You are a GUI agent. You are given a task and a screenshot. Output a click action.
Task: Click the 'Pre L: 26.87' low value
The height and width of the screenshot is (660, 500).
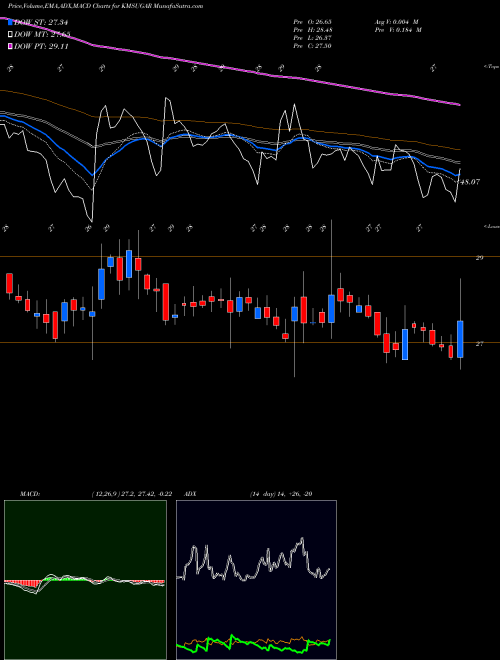tap(313, 38)
